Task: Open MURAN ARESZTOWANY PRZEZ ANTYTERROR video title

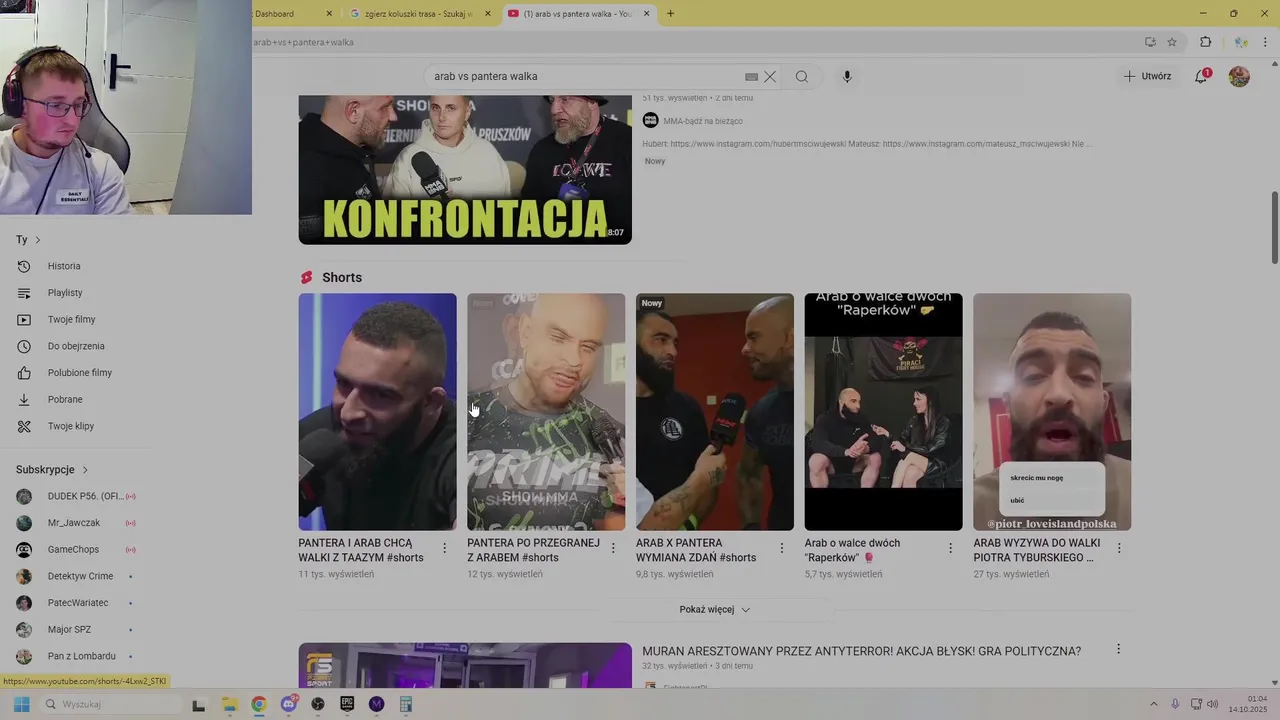Action: point(861,651)
